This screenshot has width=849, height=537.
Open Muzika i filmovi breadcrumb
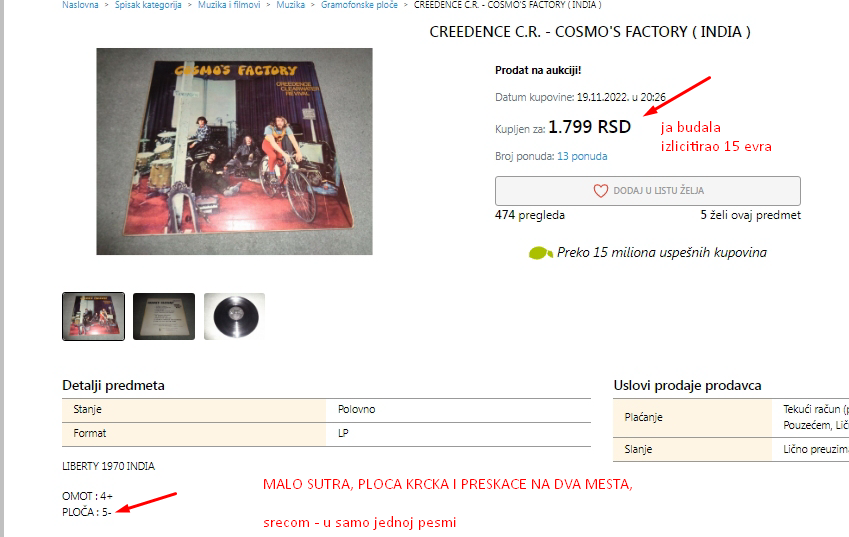point(229,5)
